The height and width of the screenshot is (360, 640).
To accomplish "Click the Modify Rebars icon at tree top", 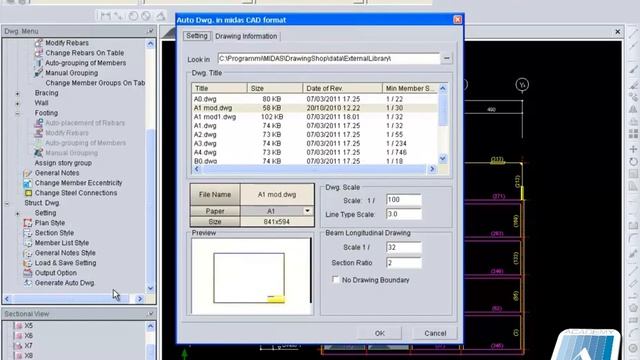I will (38, 42).
